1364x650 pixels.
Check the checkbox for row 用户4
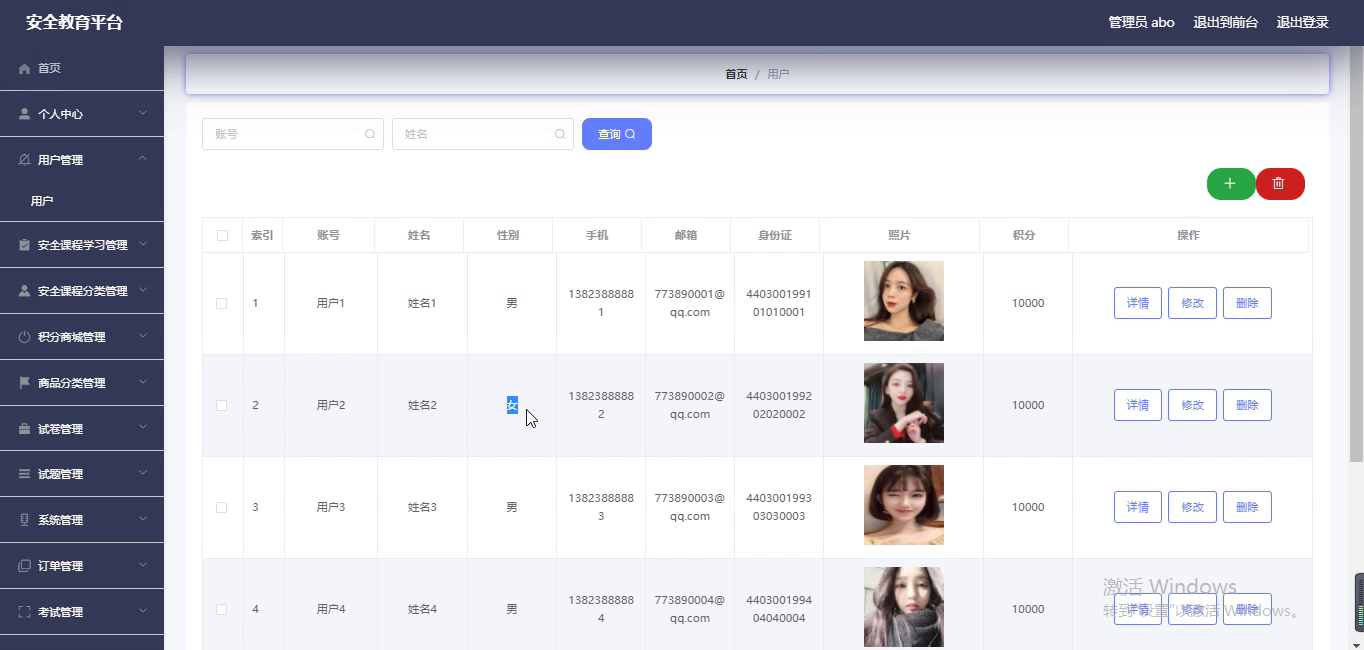222,609
